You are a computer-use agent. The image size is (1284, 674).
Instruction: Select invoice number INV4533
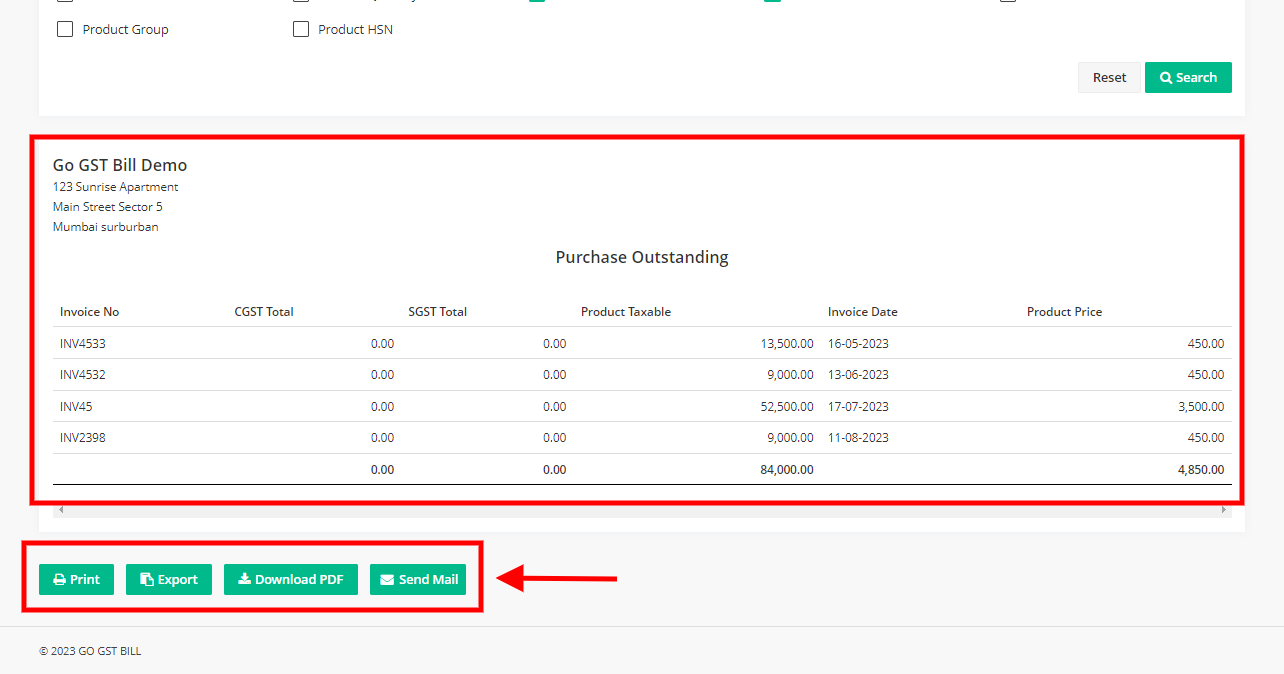point(83,343)
